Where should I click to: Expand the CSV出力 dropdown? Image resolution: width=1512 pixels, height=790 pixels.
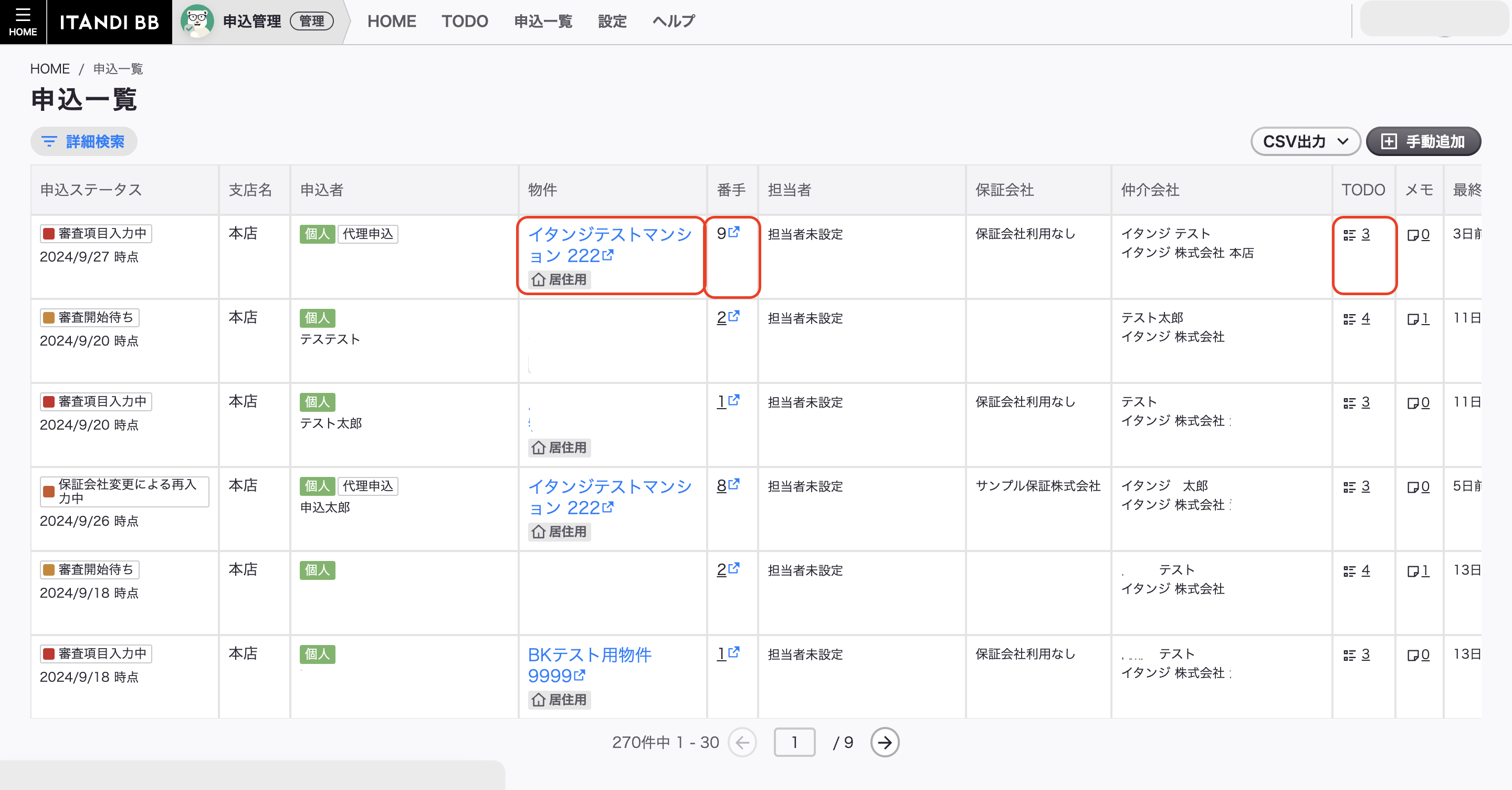(1305, 141)
